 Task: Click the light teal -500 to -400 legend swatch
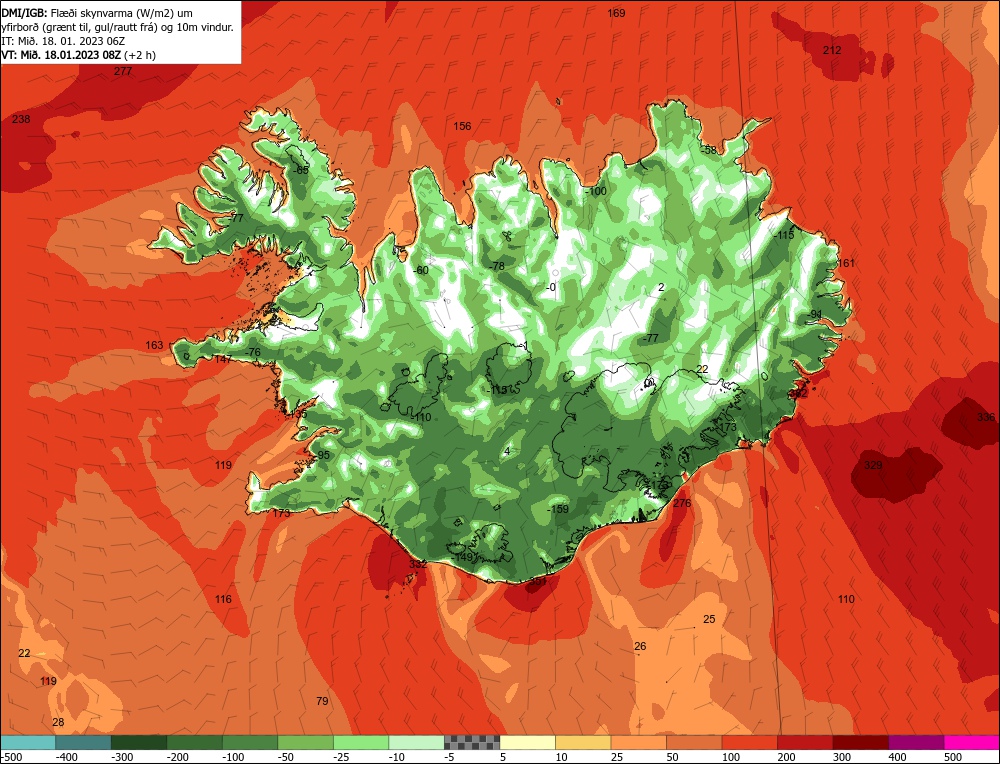28,742
